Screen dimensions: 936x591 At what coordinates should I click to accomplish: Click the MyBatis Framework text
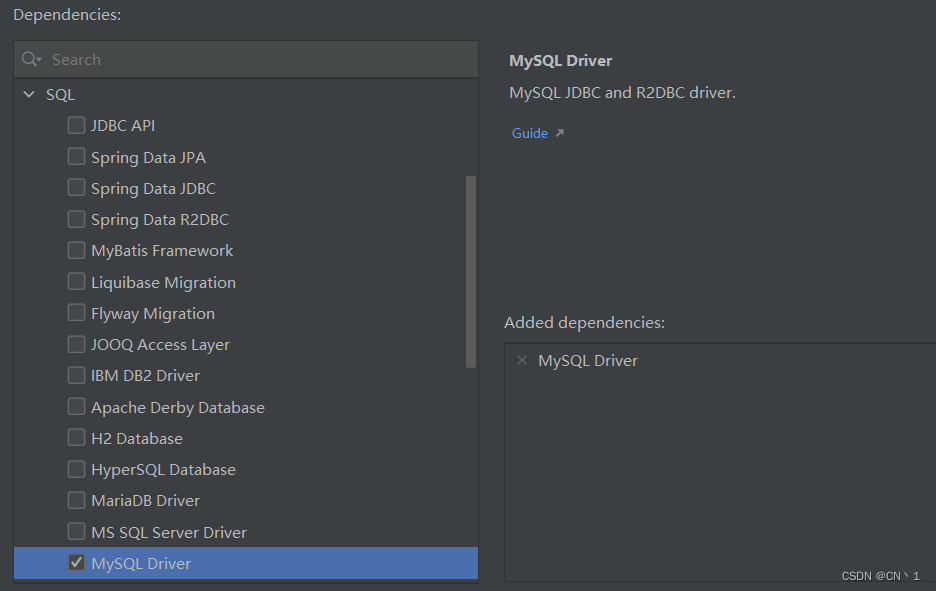click(x=162, y=251)
